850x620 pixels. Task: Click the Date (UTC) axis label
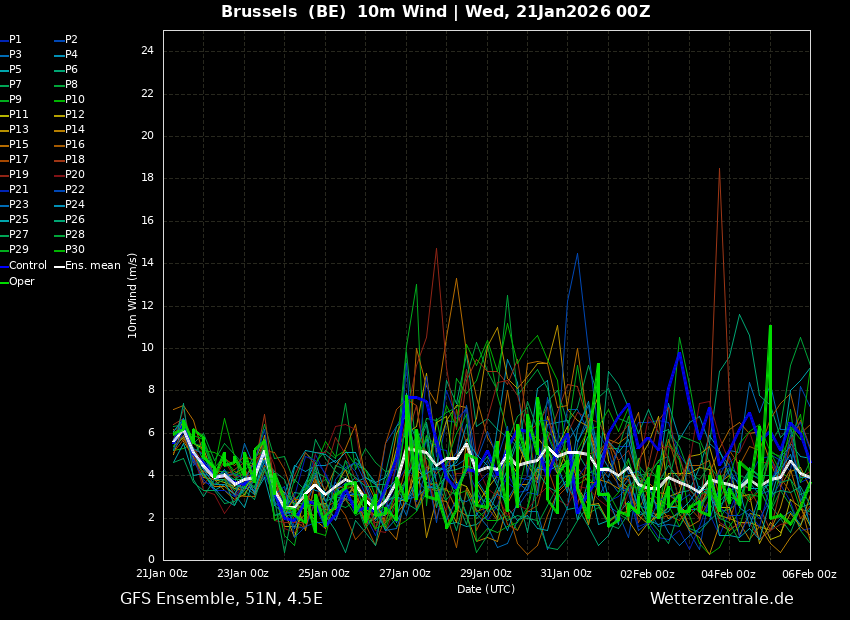pos(486,589)
